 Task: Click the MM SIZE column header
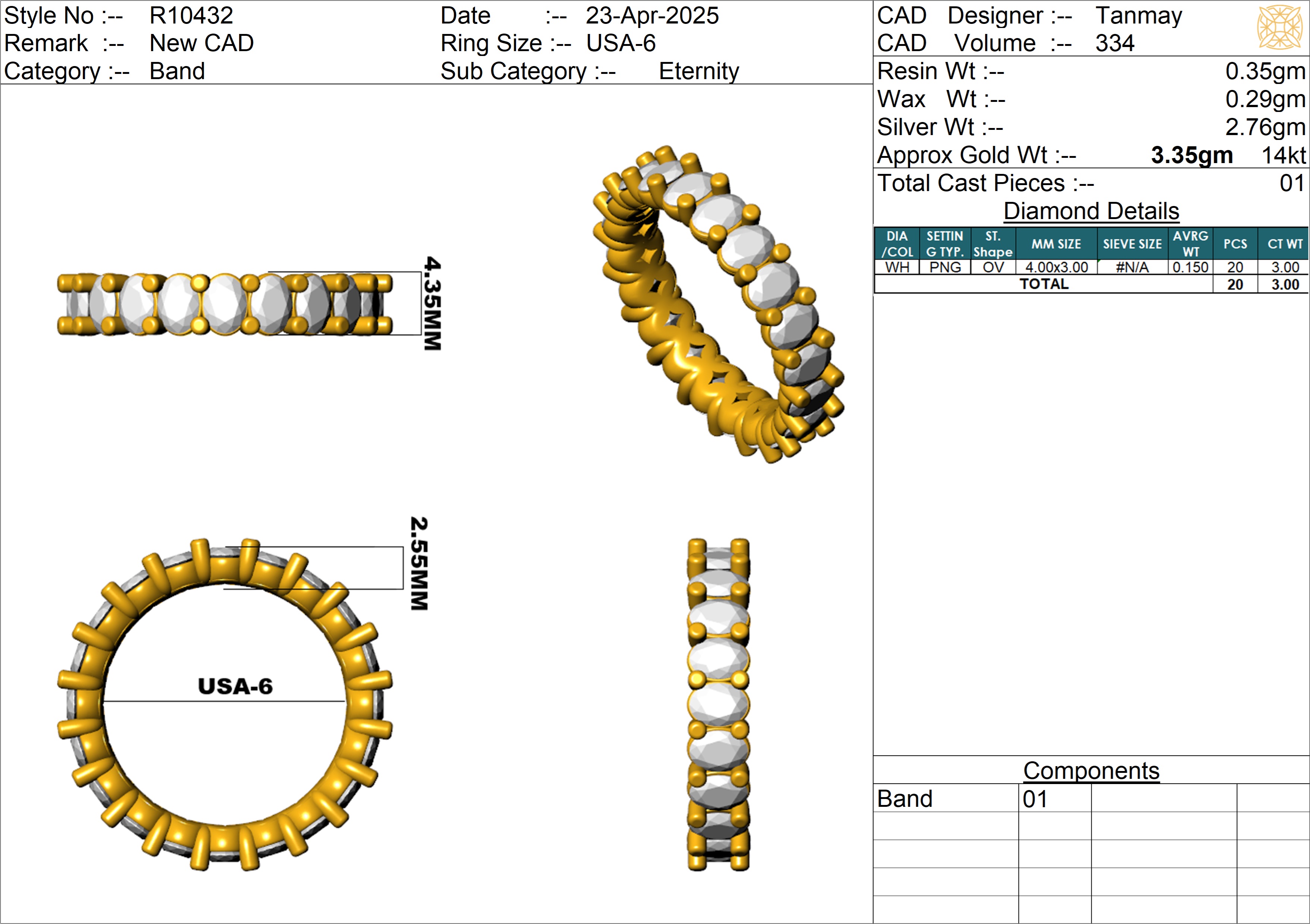point(1056,244)
